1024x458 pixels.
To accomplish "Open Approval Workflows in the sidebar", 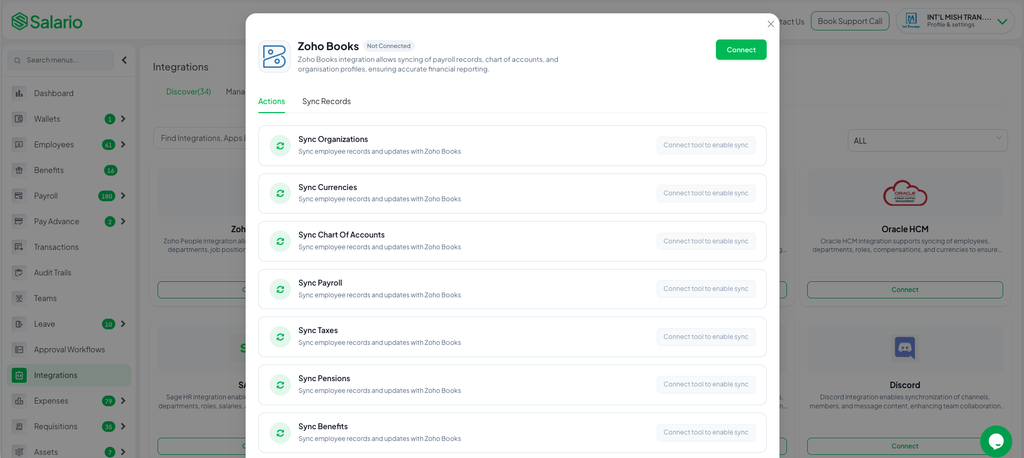I will (71, 350).
